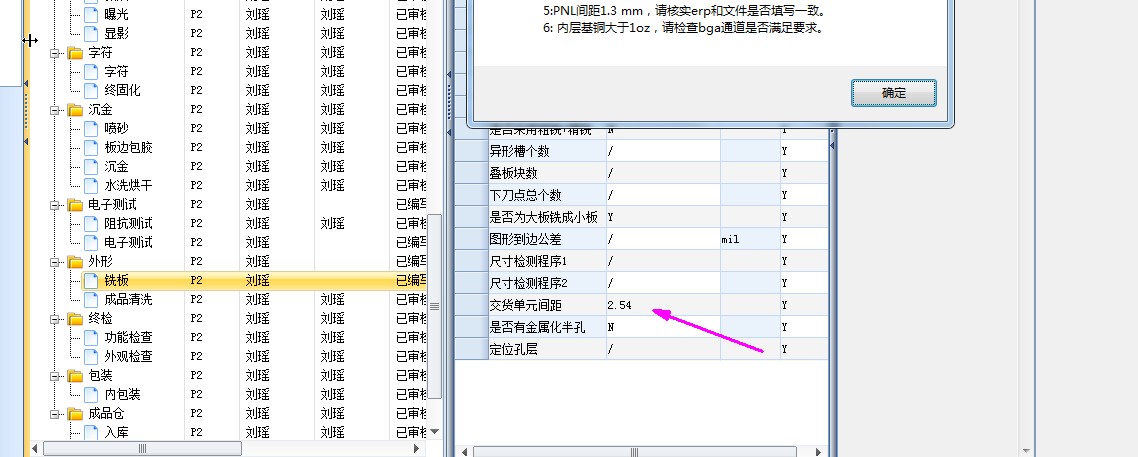Image resolution: width=1138 pixels, height=457 pixels.
Task: Click the 入库 document icon
Action: (91, 432)
